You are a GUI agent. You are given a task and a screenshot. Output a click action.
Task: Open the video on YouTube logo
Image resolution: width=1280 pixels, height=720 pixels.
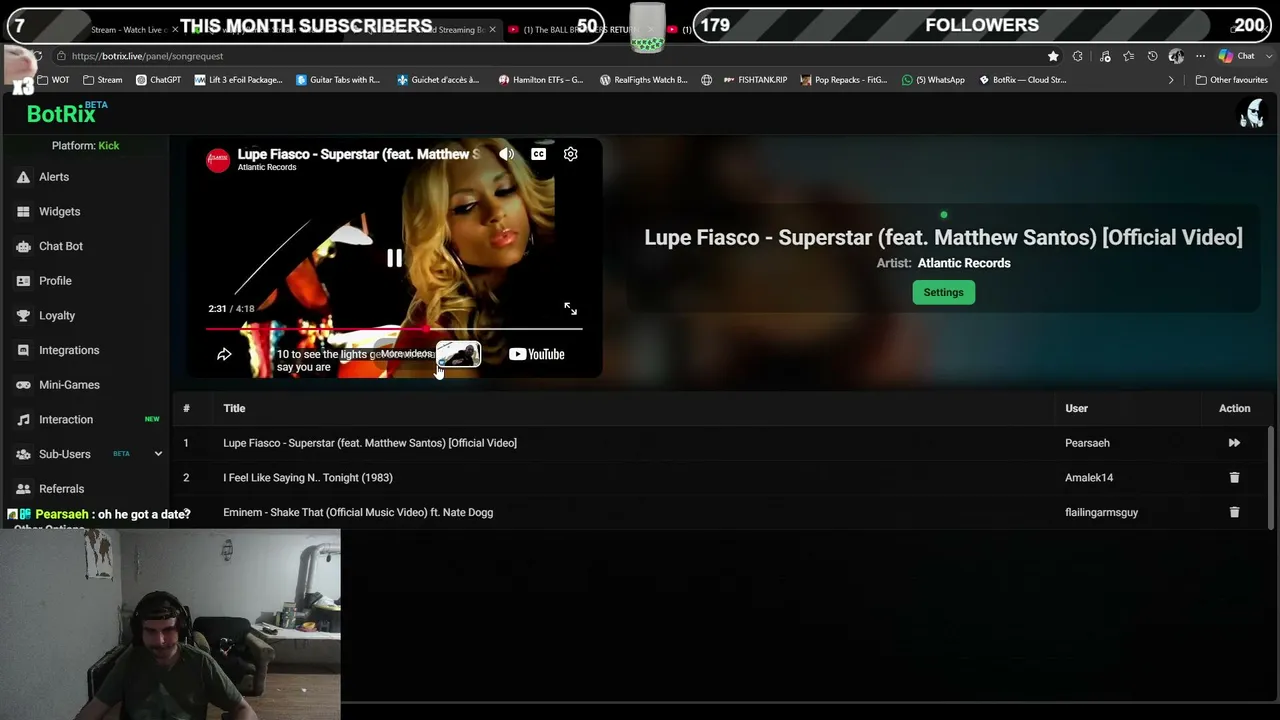point(537,354)
